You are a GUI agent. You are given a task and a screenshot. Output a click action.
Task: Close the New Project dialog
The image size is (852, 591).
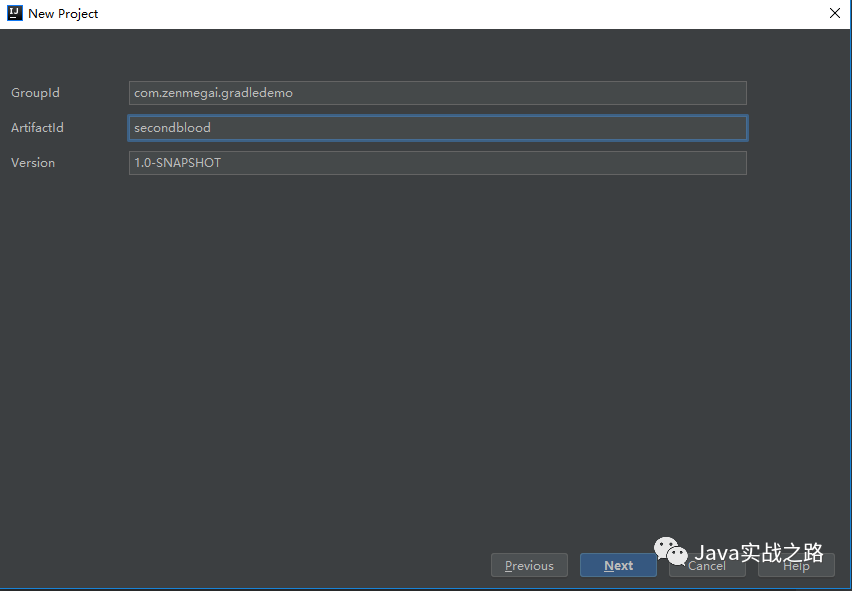click(835, 13)
